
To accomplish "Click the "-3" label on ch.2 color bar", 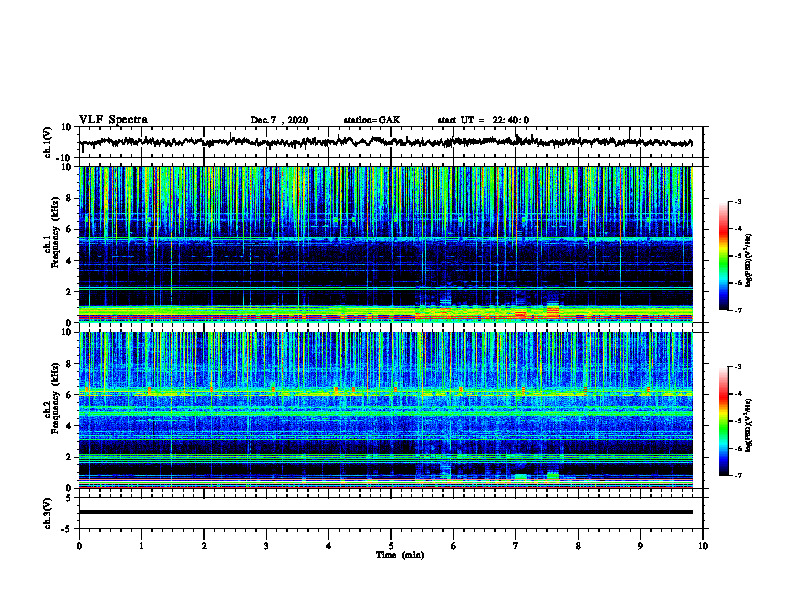I will point(738,367).
